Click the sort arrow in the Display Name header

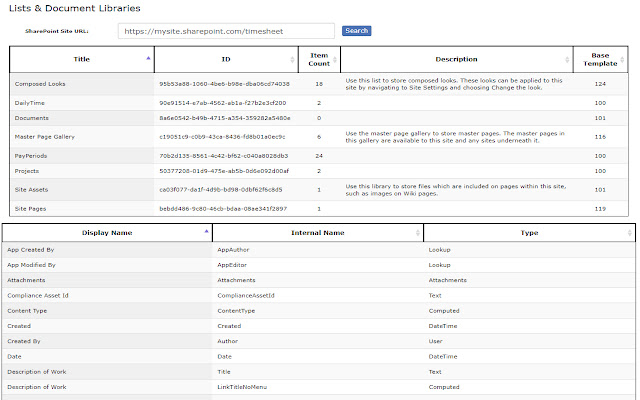[x=206, y=232]
